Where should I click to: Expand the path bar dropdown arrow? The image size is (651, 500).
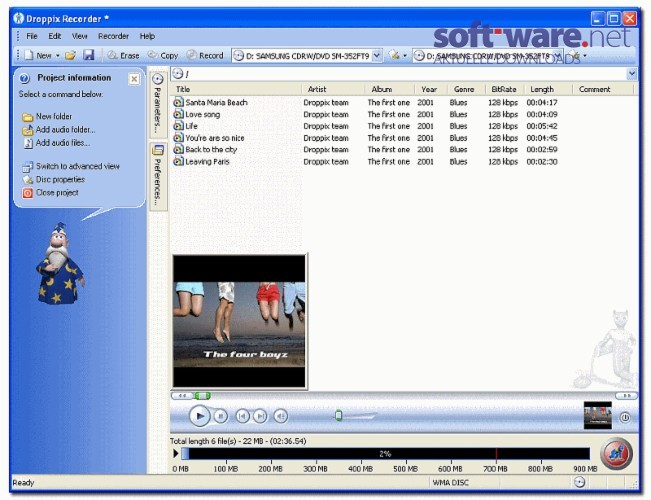[x=631, y=74]
